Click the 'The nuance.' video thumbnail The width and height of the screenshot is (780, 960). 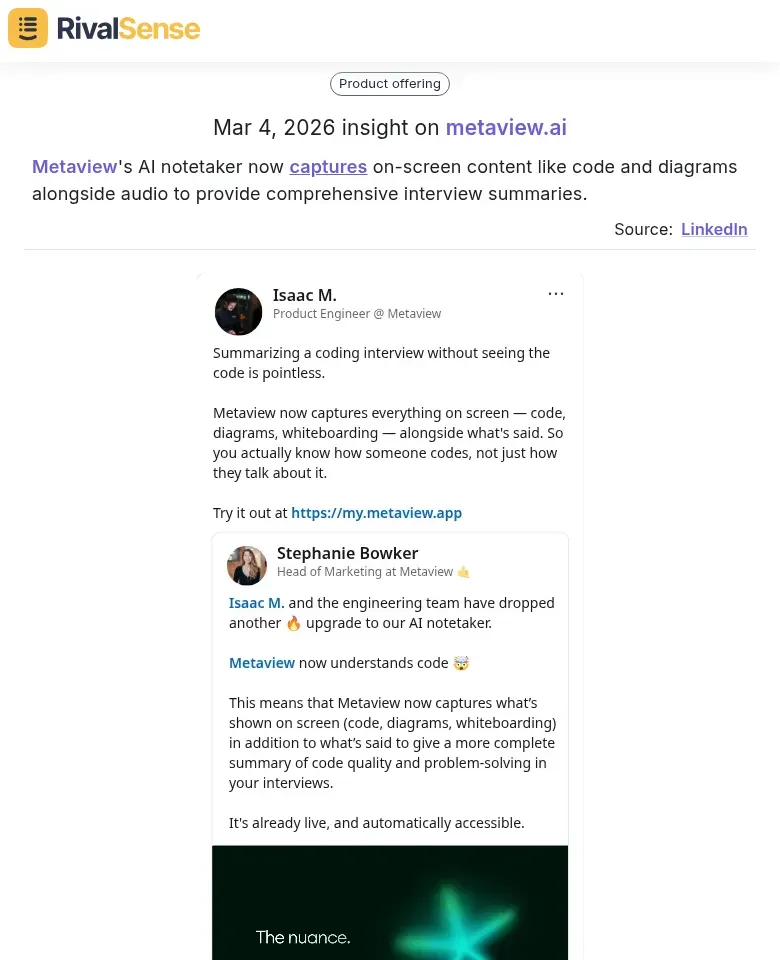389,903
